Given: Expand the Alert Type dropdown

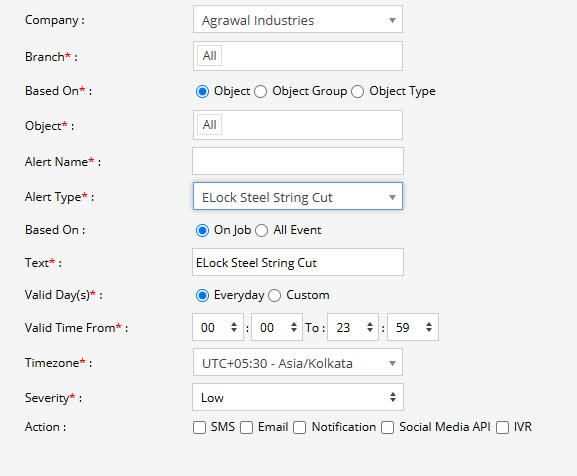Looking at the screenshot, I should 298,196.
